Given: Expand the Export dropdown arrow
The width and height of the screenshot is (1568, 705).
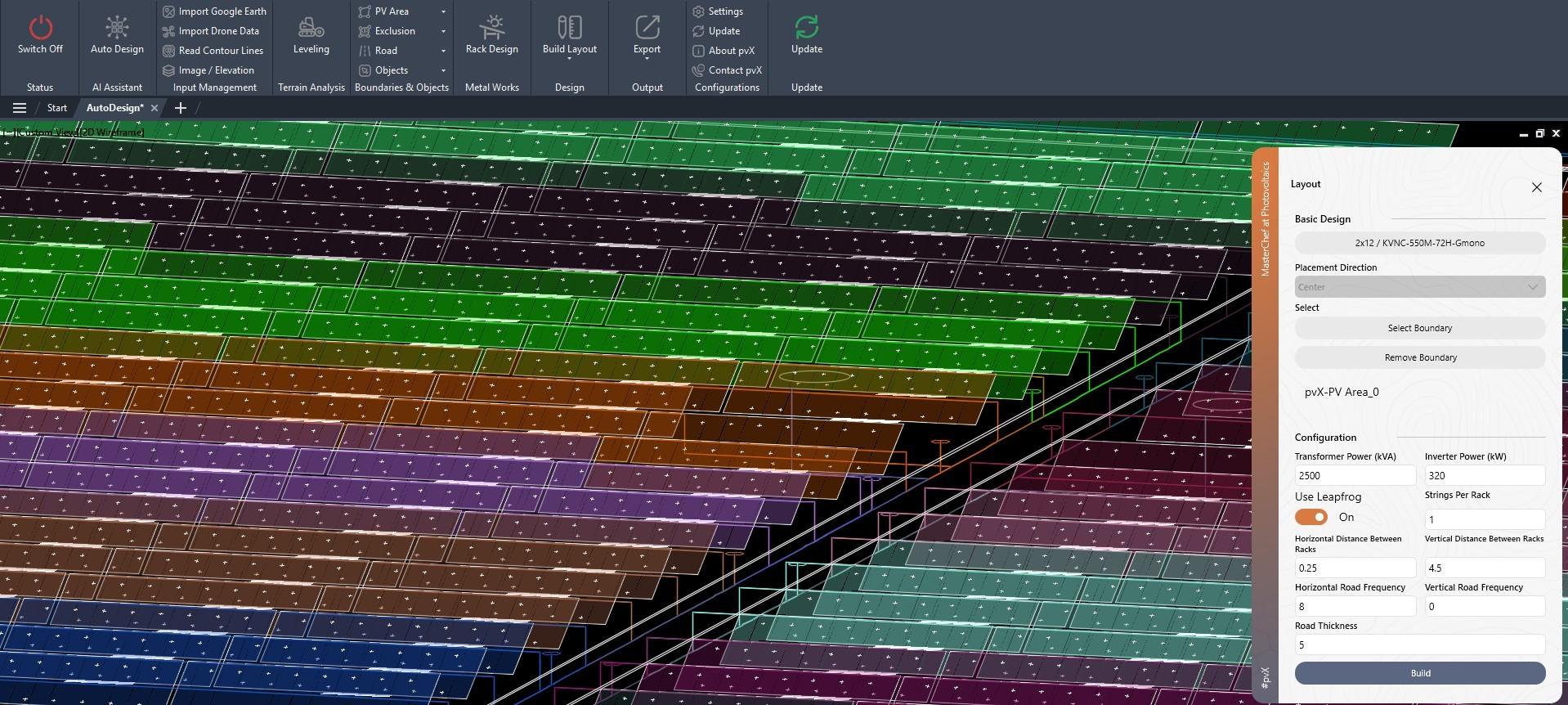Looking at the screenshot, I should click(647, 59).
